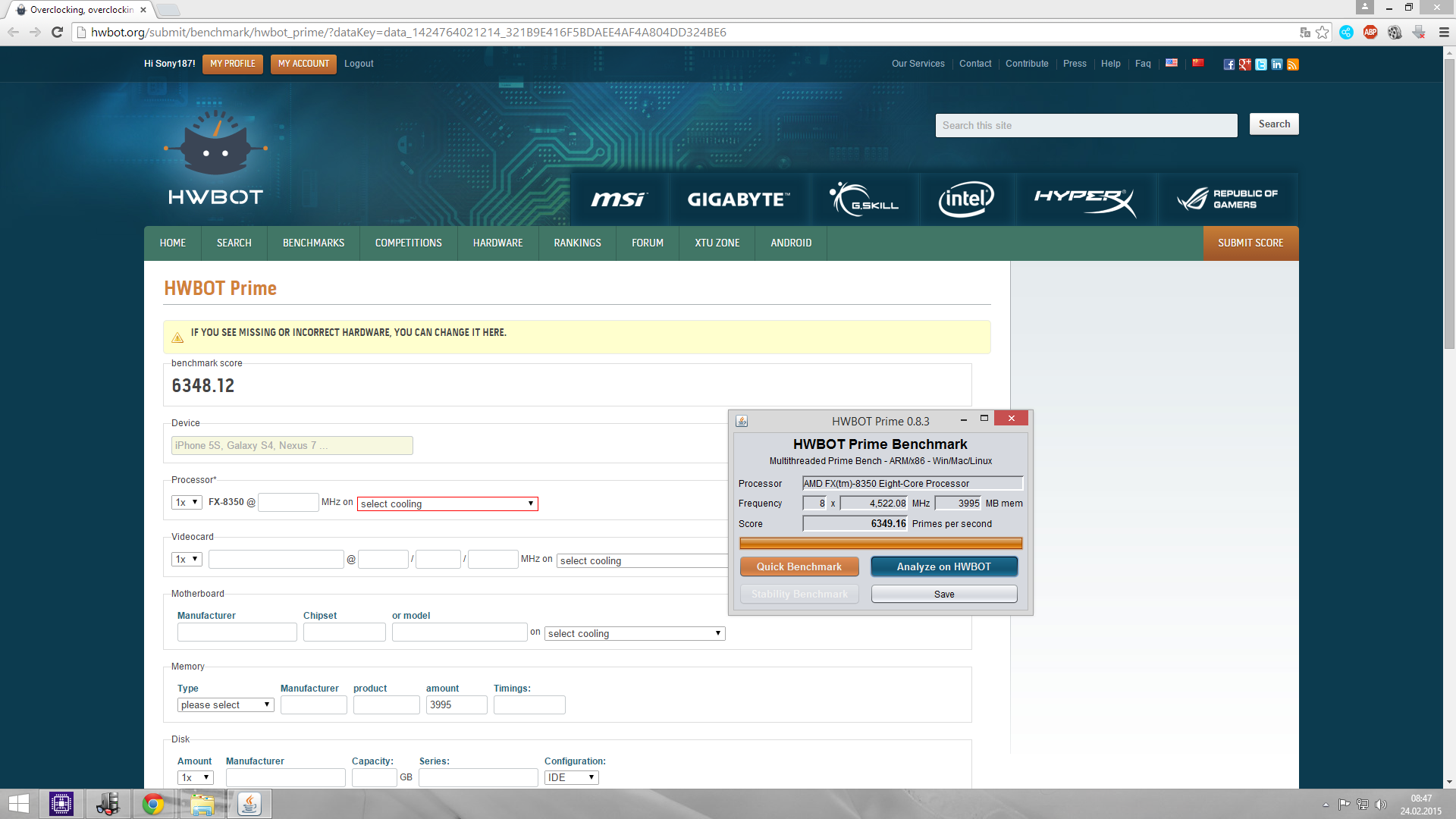Click the AdBlock Plus extension icon

click(1370, 32)
